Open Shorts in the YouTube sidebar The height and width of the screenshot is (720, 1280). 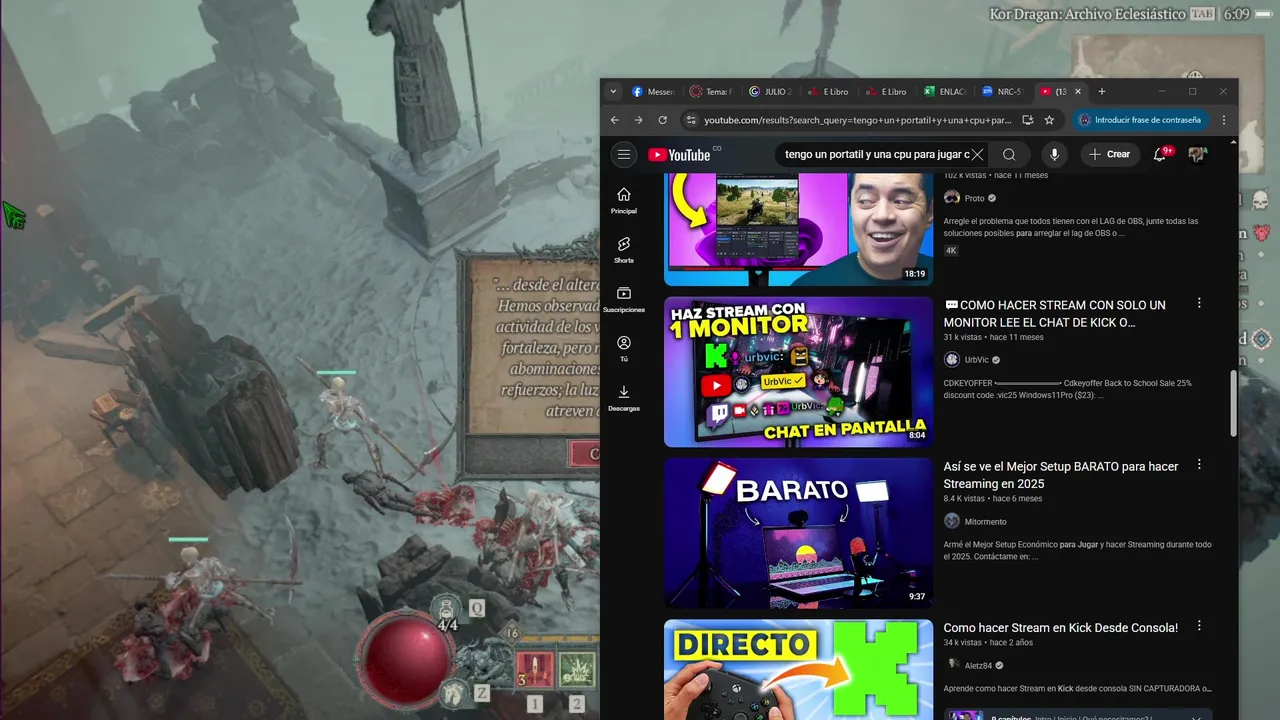coord(624,250)
